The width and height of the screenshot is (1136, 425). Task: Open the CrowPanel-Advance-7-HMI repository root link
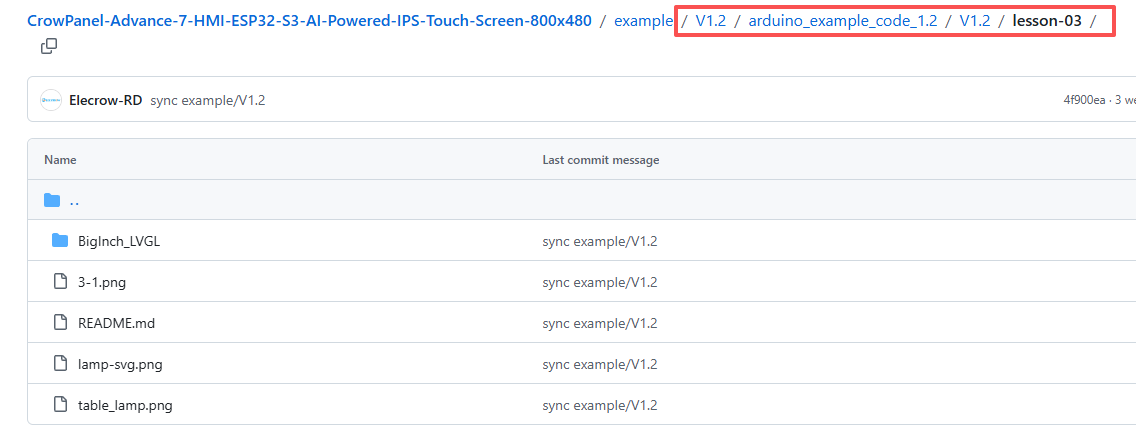tap(309, 20)
